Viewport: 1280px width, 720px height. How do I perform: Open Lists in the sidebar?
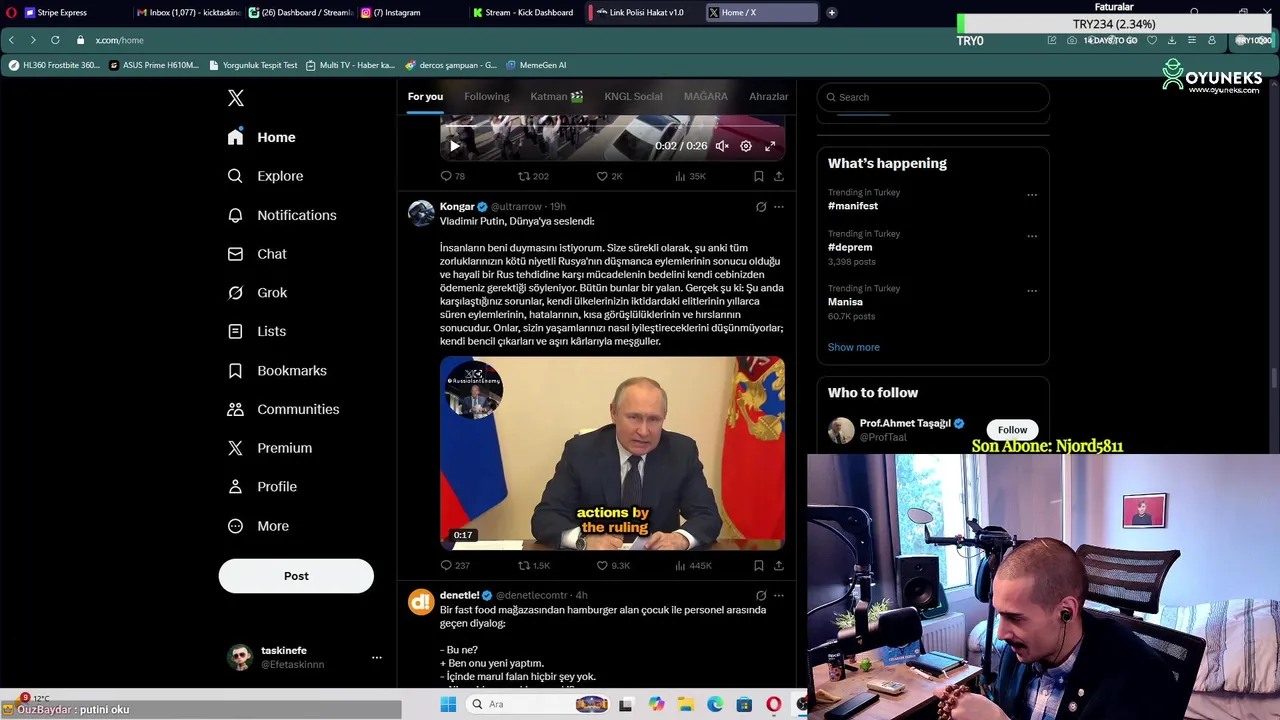point(256,331)
